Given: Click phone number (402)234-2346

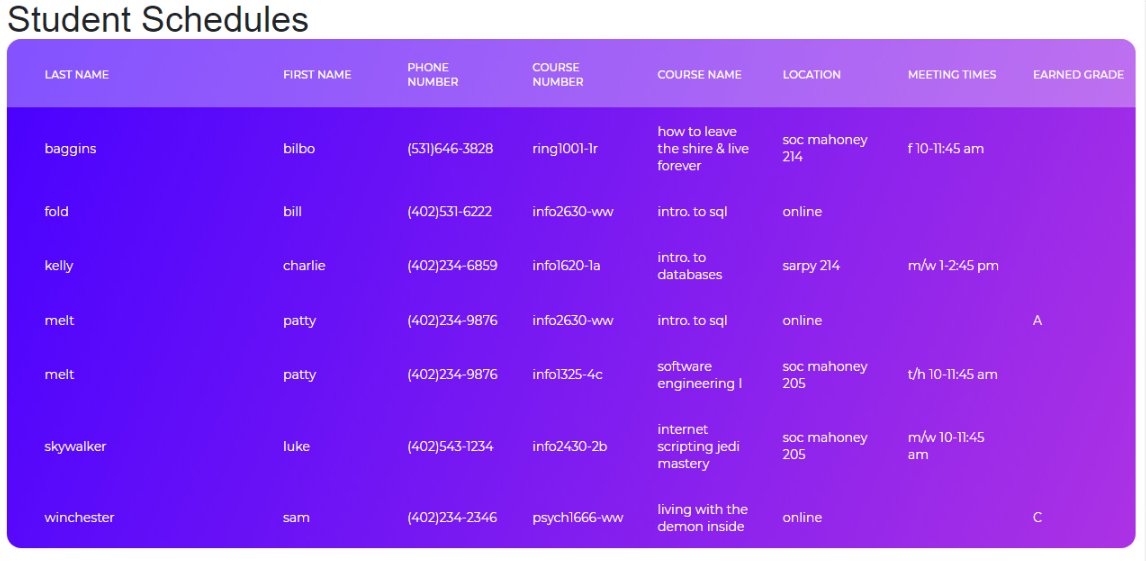Looking at the screenshot, I should (x=452, y=518).
